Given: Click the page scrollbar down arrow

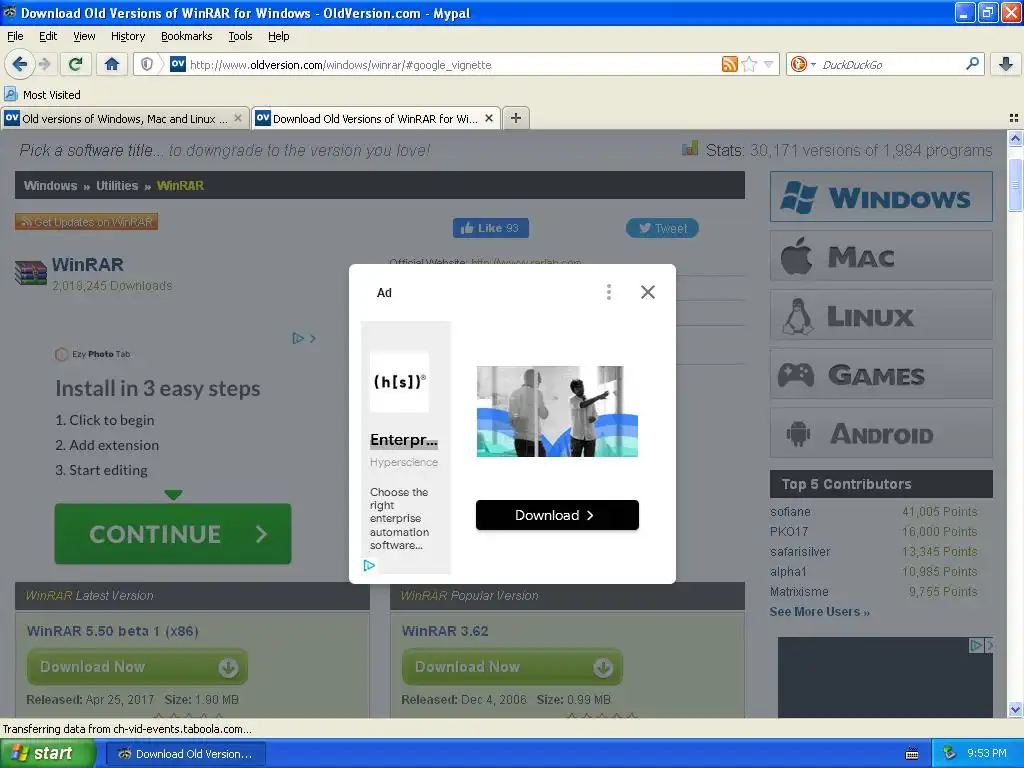Looking at the screenshot, I should (x=1015, y=709).
